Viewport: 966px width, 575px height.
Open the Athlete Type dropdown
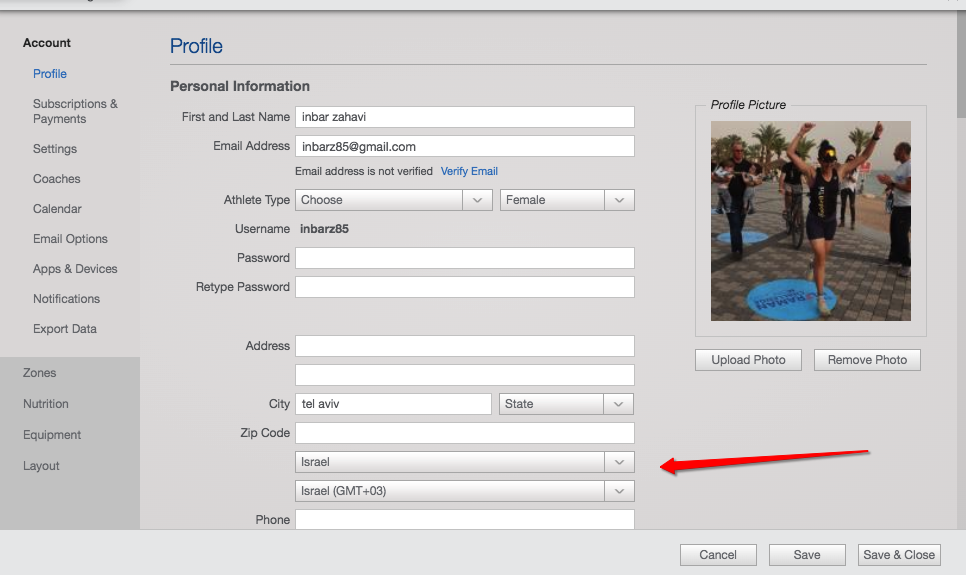394,200
